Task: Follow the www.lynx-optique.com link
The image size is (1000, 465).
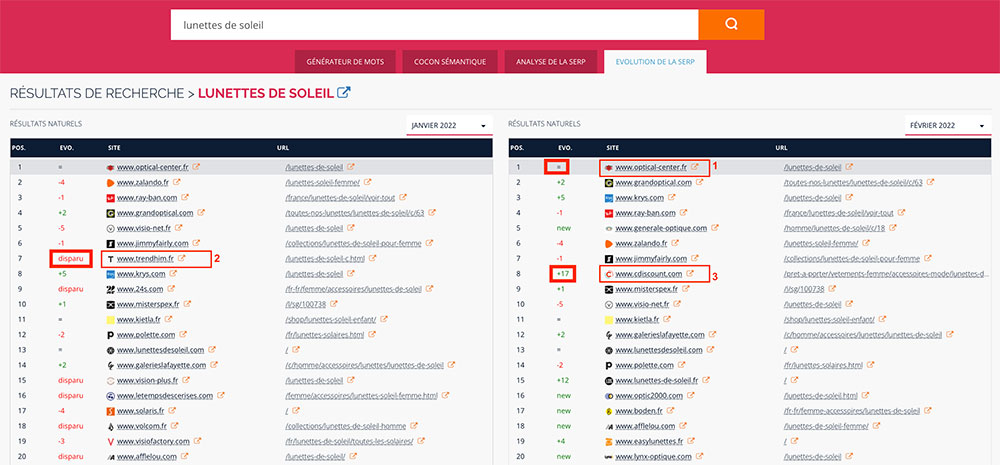Action: click(x=653, y=457)
